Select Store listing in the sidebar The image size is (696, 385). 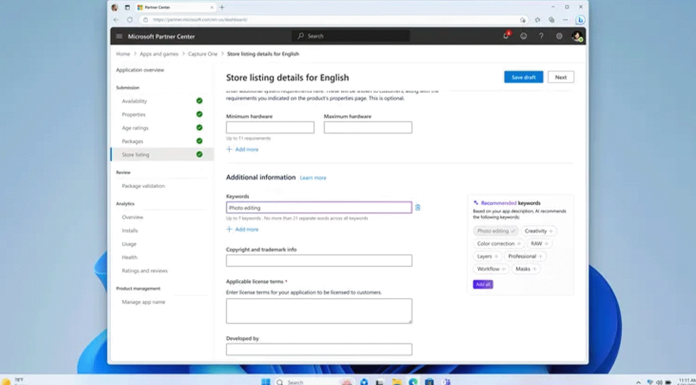point(162,154)
